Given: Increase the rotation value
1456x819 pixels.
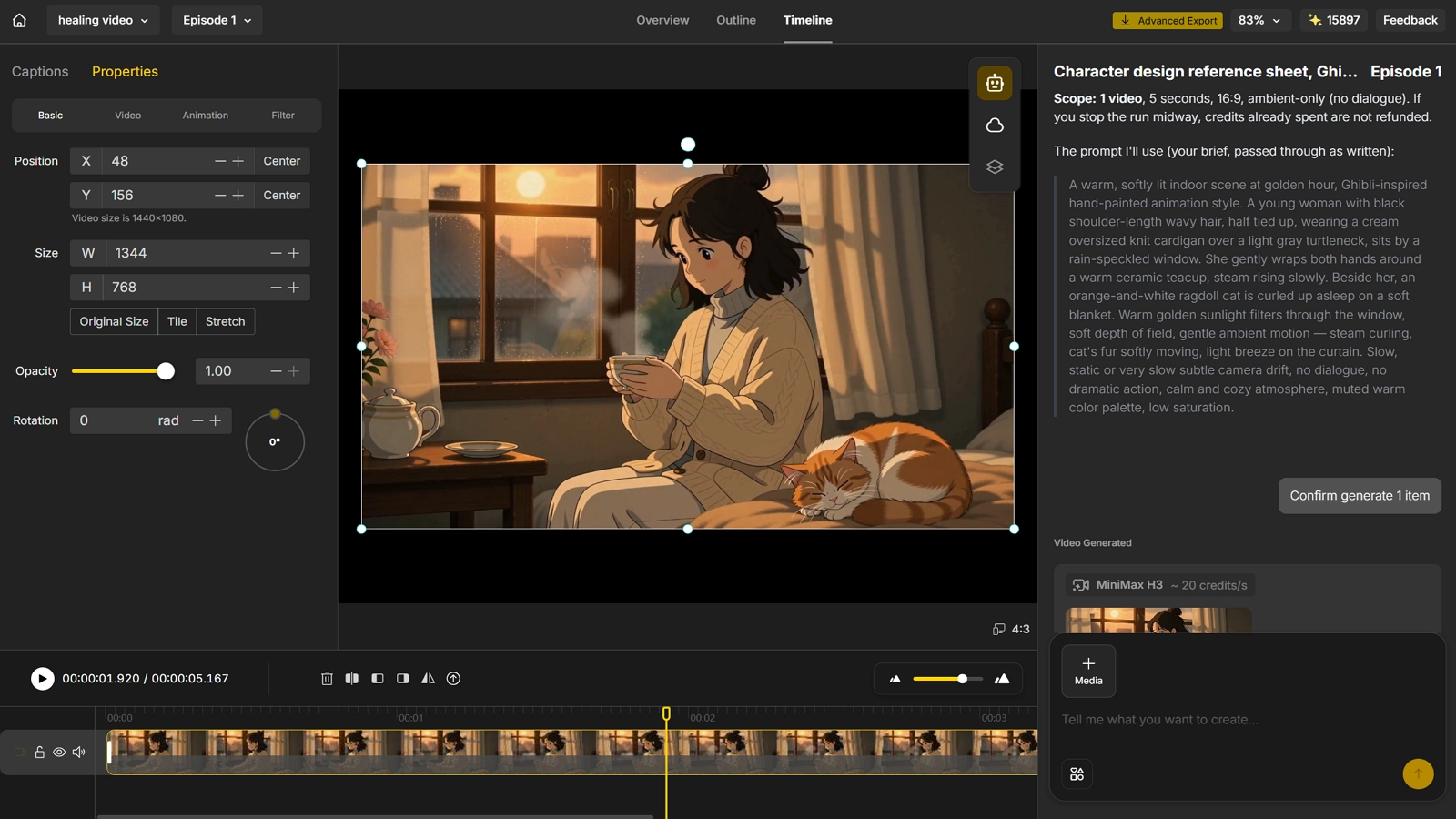Looking at the screenshot, I should [216, 420].
